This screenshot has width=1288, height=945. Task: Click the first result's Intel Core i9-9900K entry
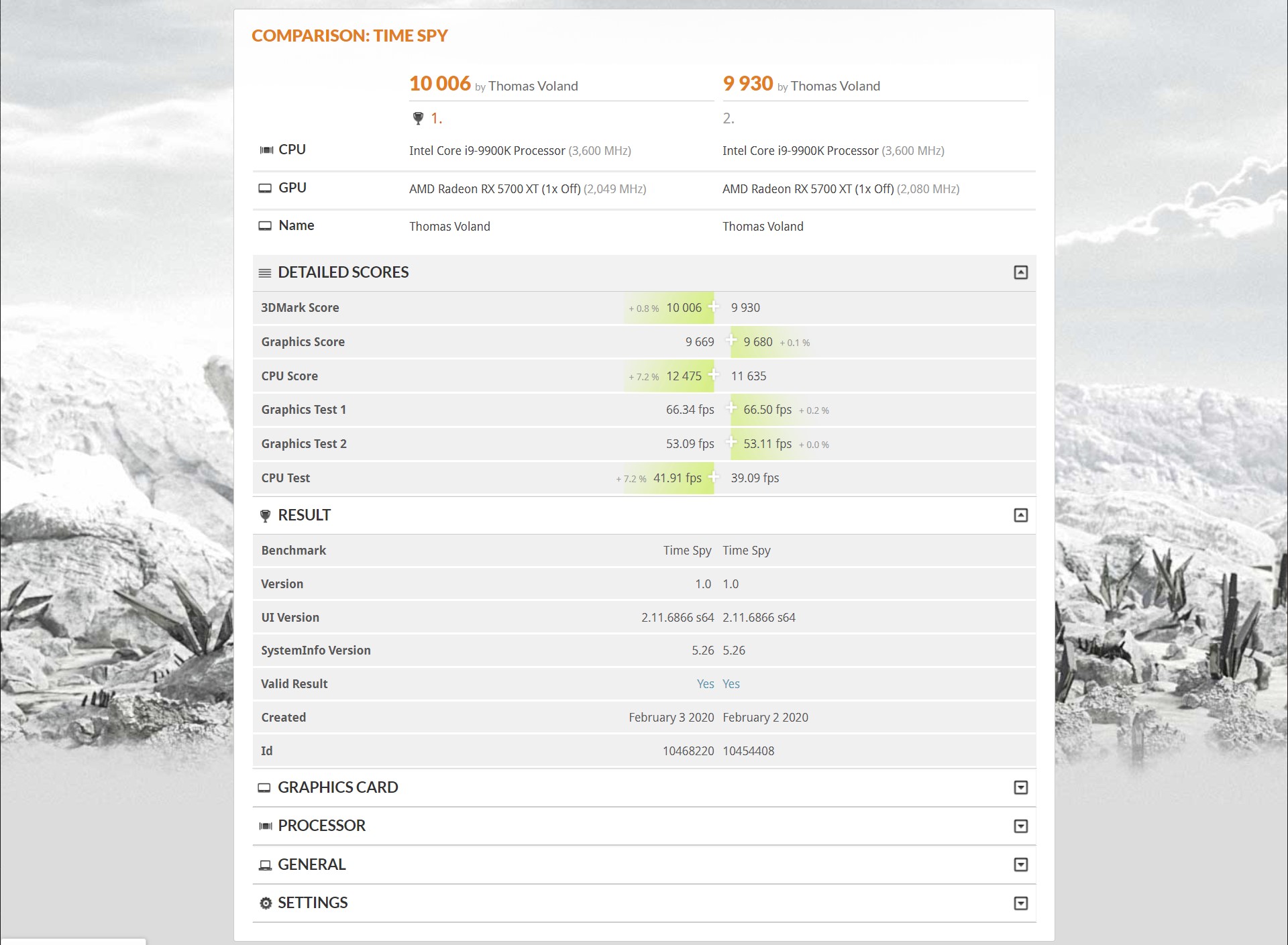click(521, 151)
